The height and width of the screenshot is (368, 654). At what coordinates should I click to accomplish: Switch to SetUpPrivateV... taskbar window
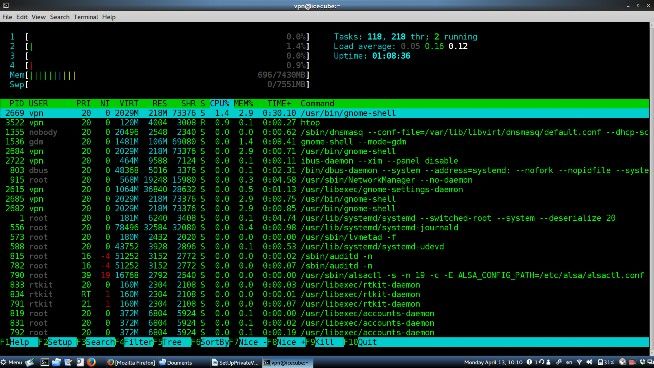pyautogui.click(x=235, y=363)
